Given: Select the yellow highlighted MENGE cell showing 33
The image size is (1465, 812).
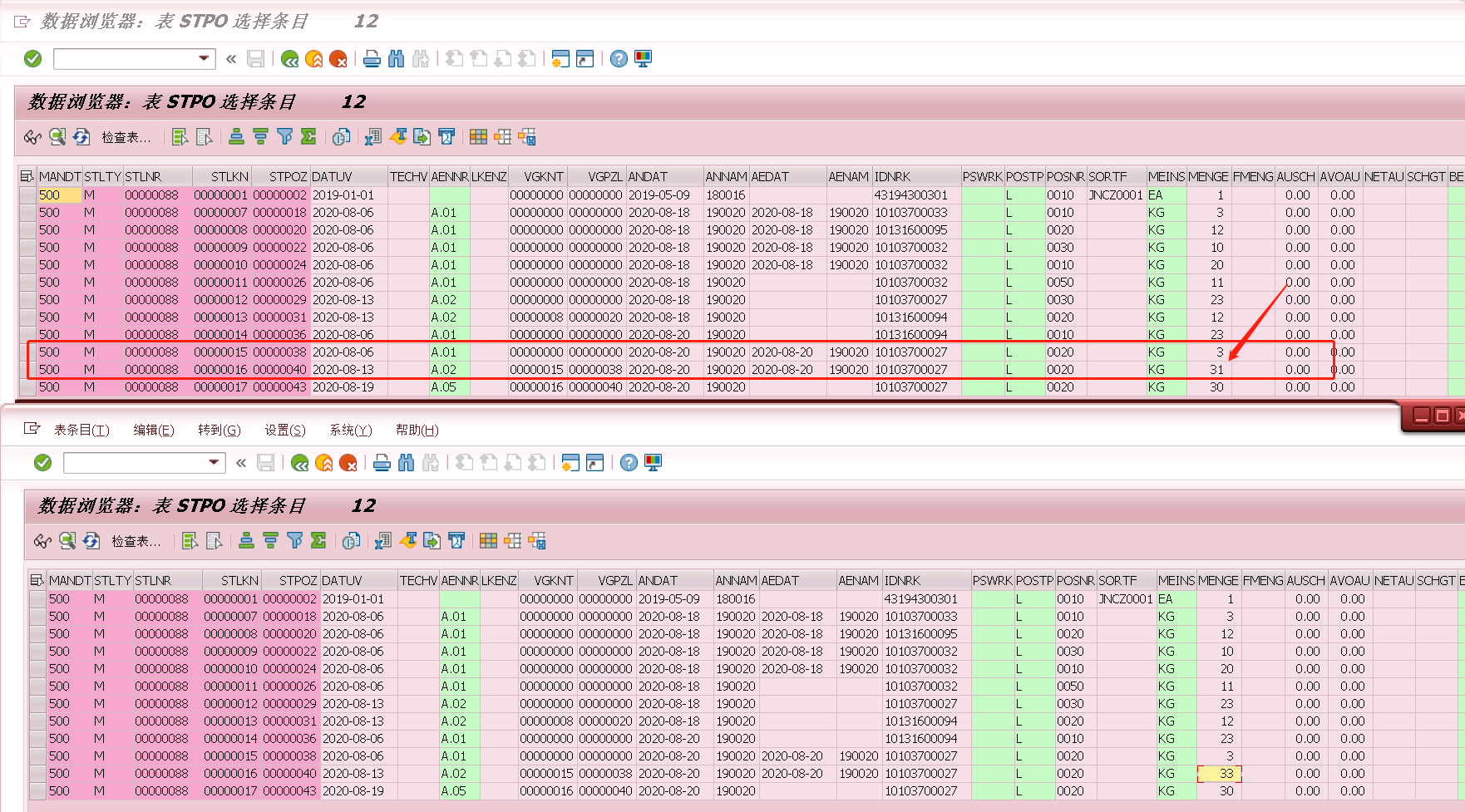Looking at the screenshot, I should tap(1217, 773).
